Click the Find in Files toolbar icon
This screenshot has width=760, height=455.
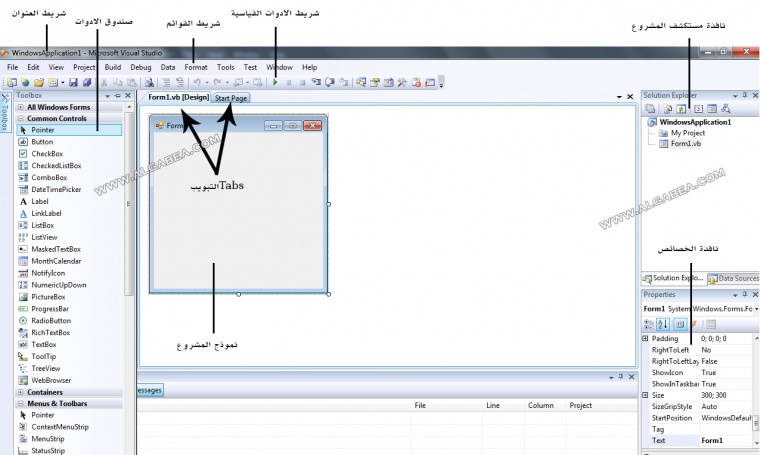(149, 82)
